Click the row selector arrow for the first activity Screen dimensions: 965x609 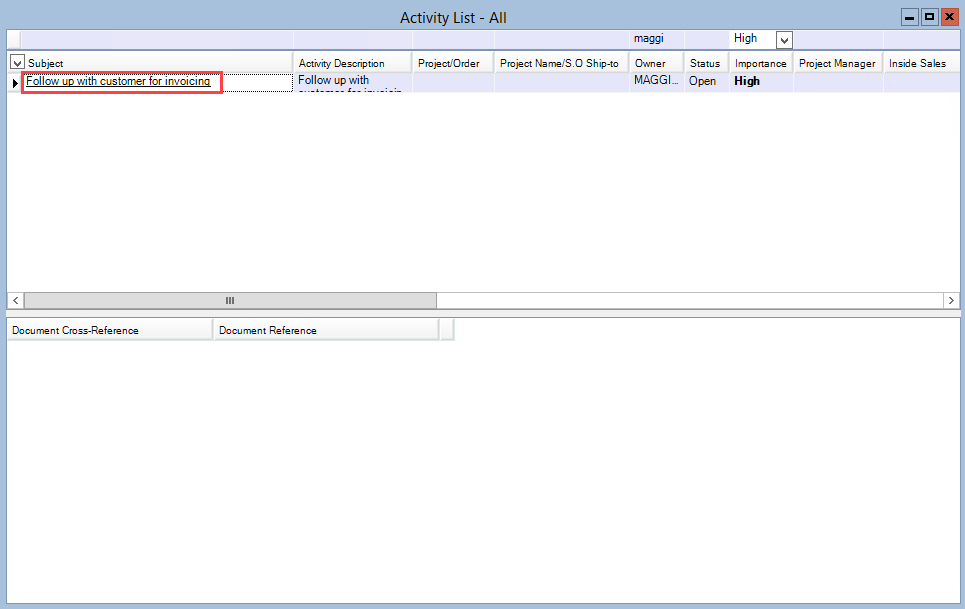click(14, 83)
